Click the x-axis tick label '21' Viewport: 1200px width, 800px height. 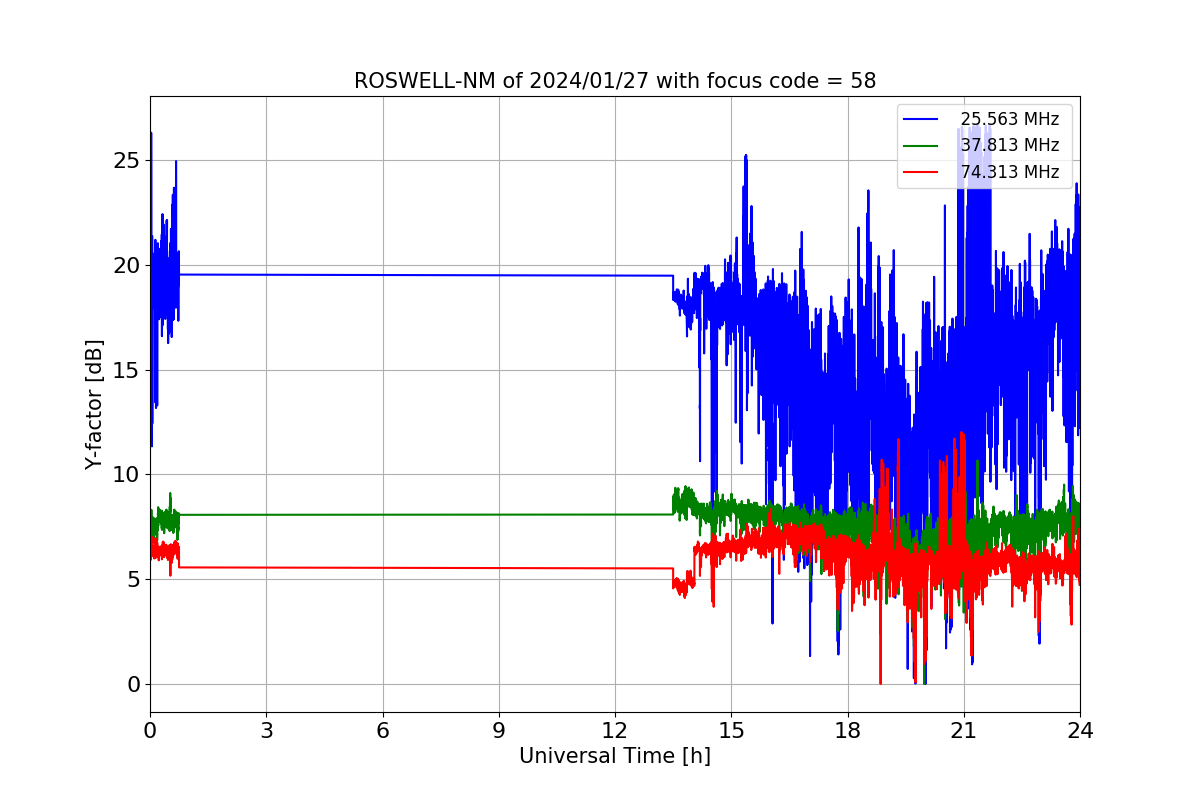tap(964, 731)
